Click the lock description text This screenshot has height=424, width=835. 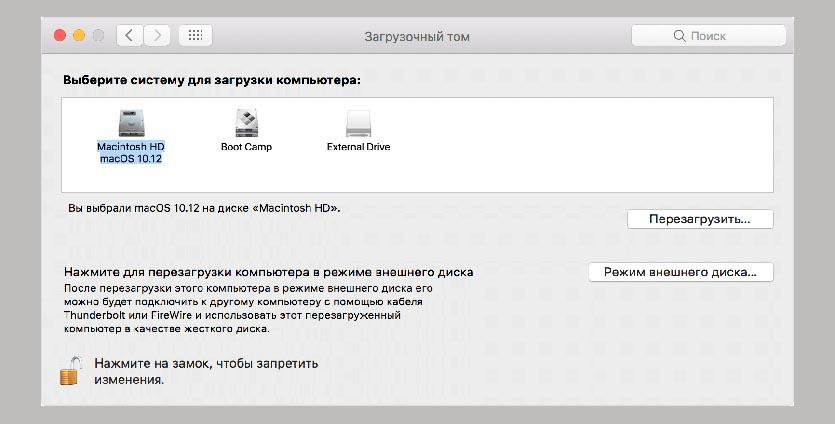[206, 371]
